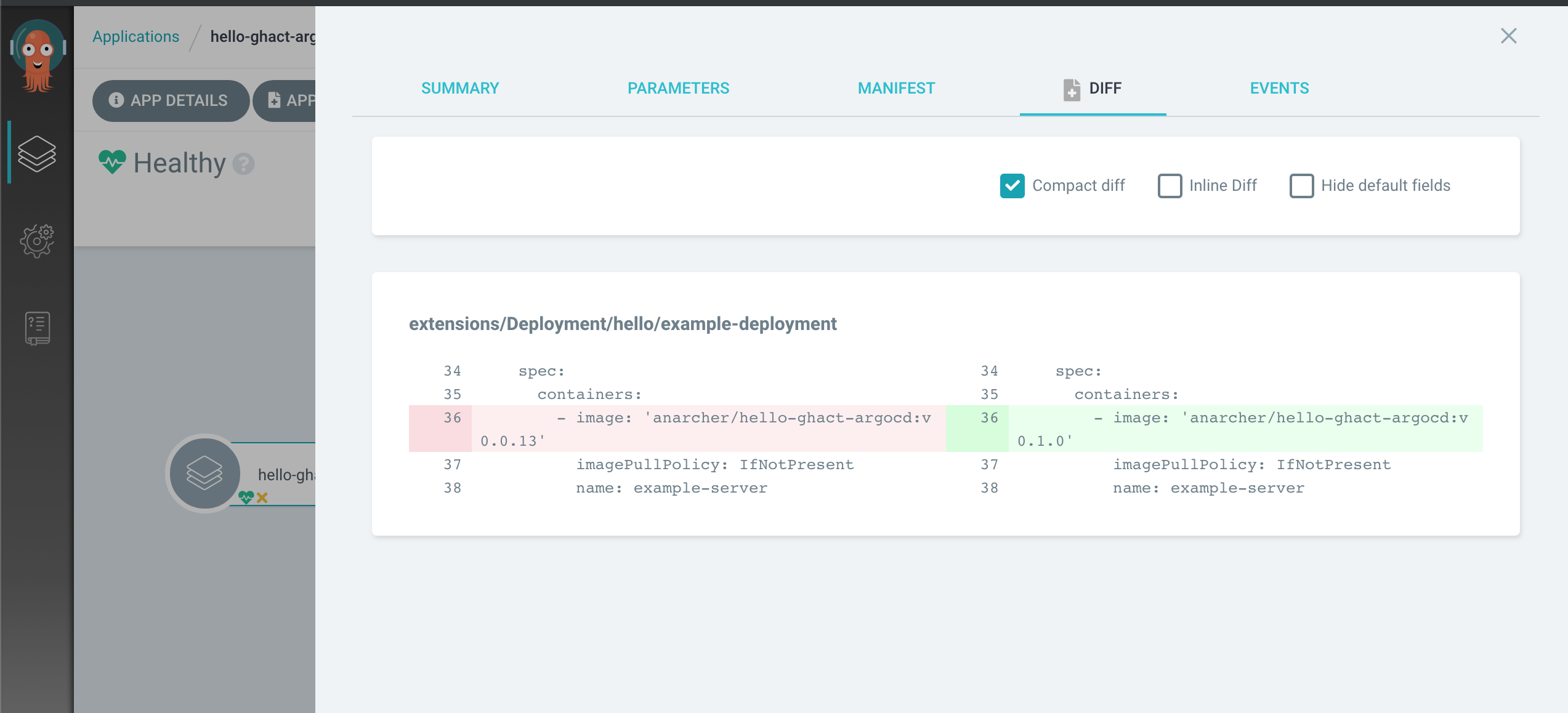Click the out-of-sync status icon under node
The image size is (1568, 713).
click(262, 497)
